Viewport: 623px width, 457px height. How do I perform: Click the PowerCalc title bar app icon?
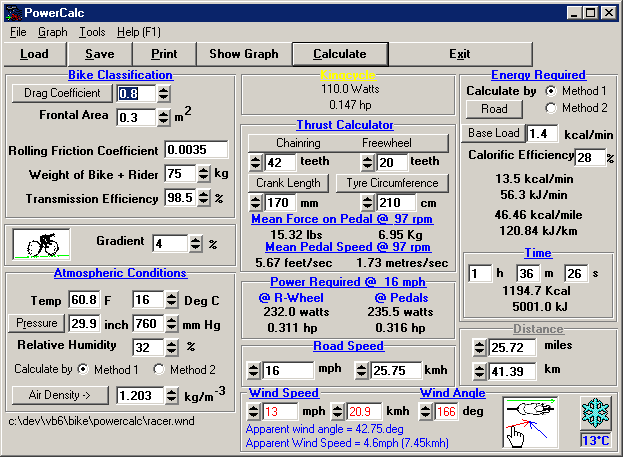14,13
